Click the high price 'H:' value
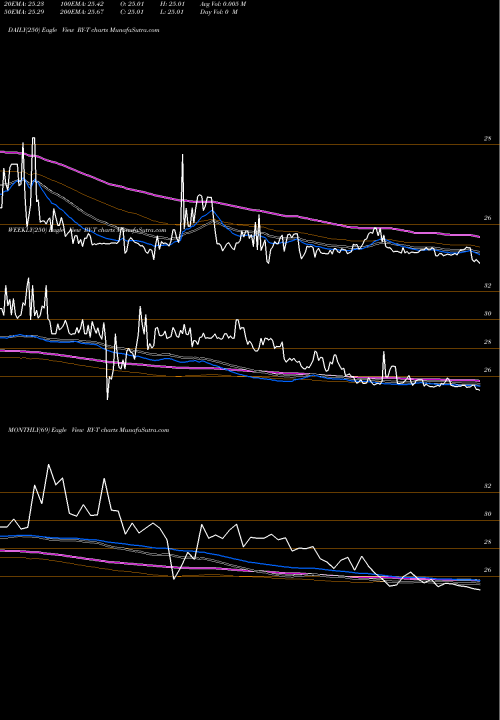This screenshot has height=720, width=500. 173,4
